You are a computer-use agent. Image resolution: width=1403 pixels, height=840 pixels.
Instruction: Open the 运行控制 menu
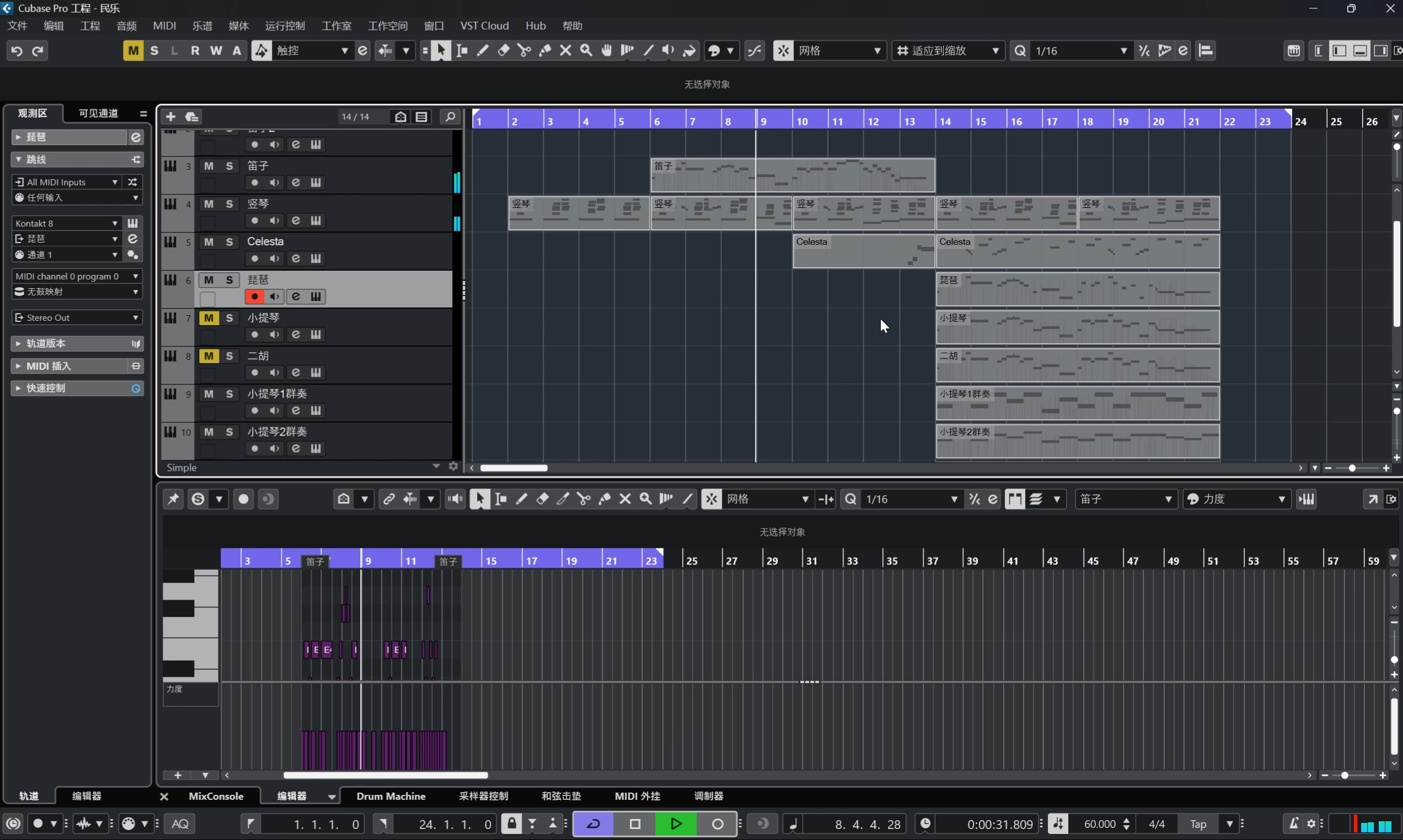(x=285, y=26)
